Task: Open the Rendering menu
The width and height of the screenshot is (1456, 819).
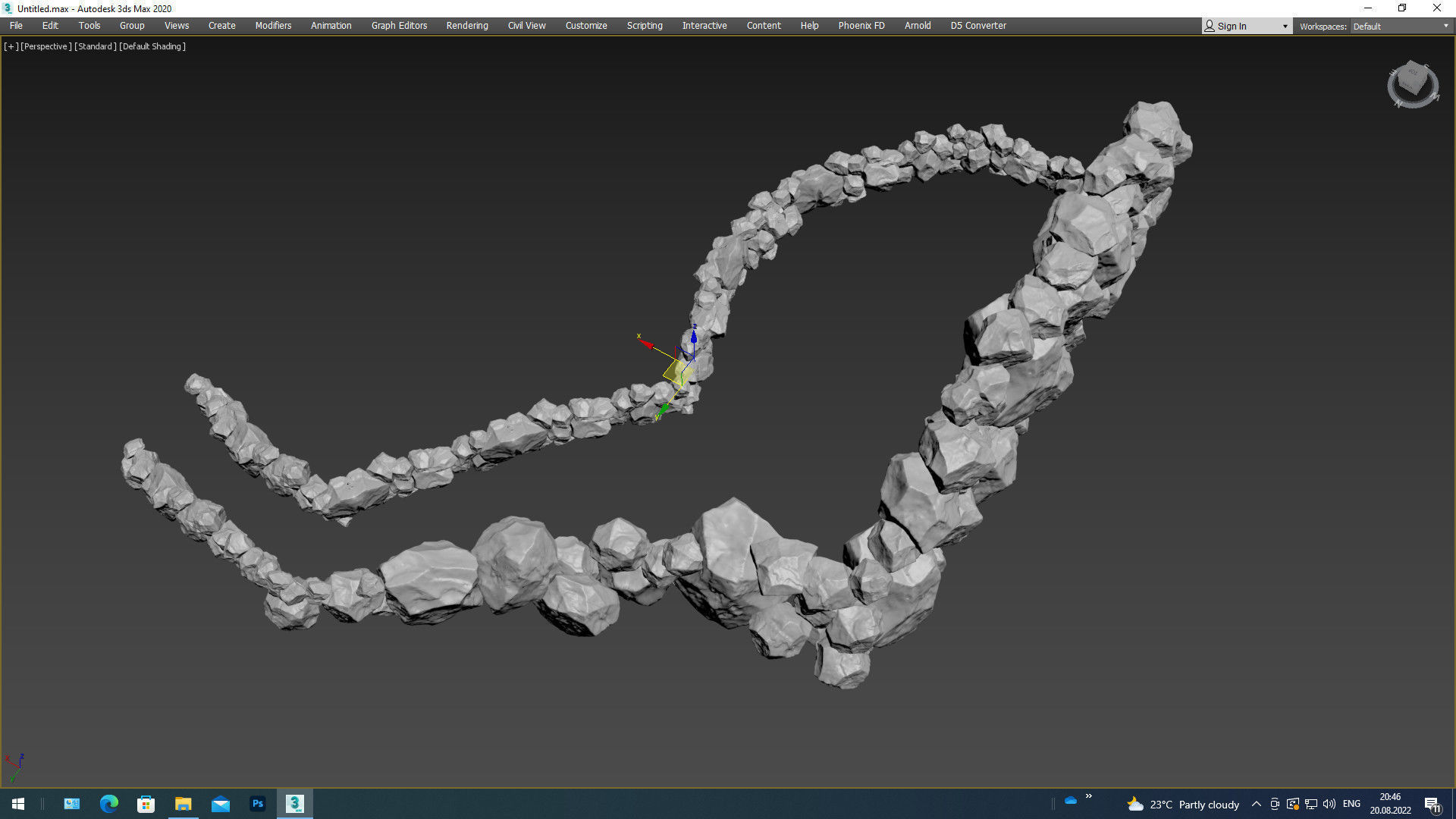Action: [x=466, y=25]
